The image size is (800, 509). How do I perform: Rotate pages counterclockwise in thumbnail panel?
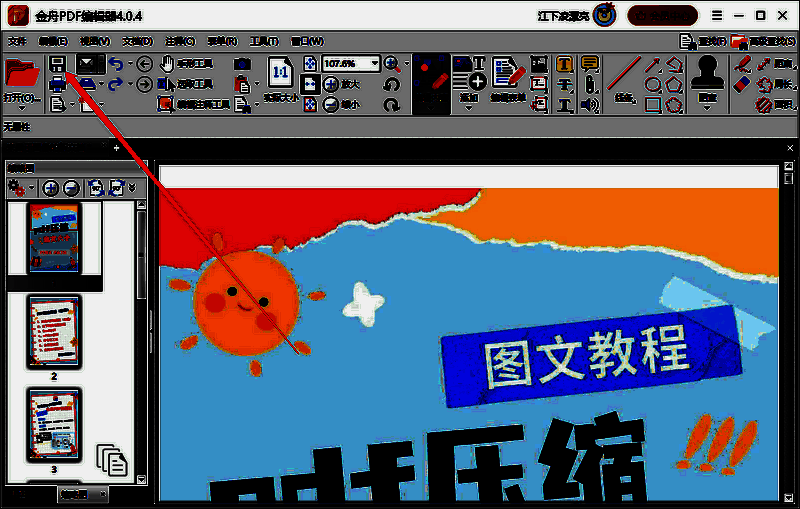96,188
